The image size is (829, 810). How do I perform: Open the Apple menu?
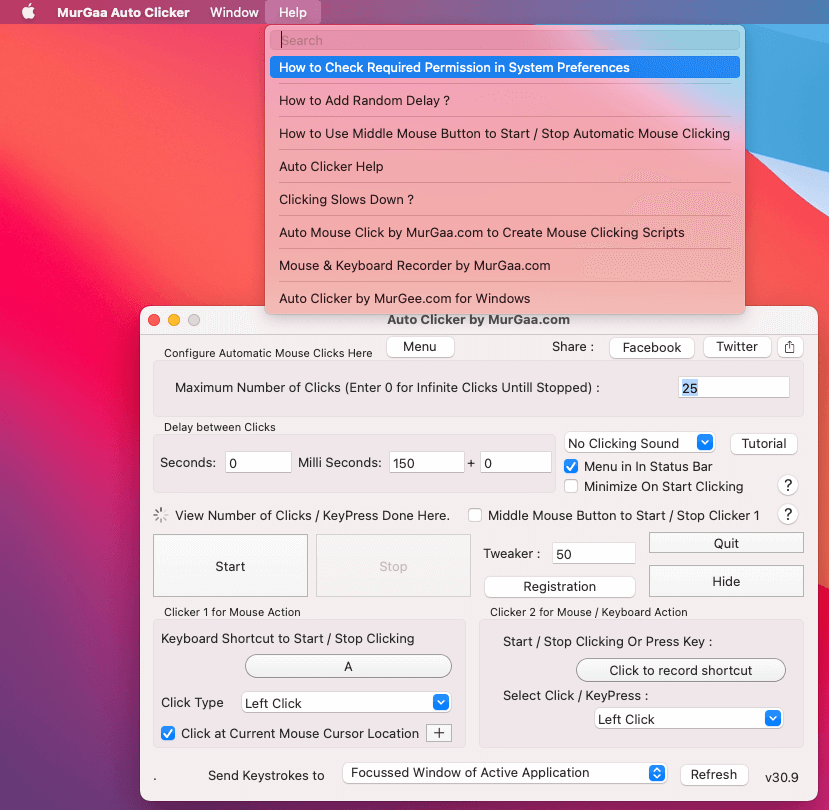[x=28, y=13]
